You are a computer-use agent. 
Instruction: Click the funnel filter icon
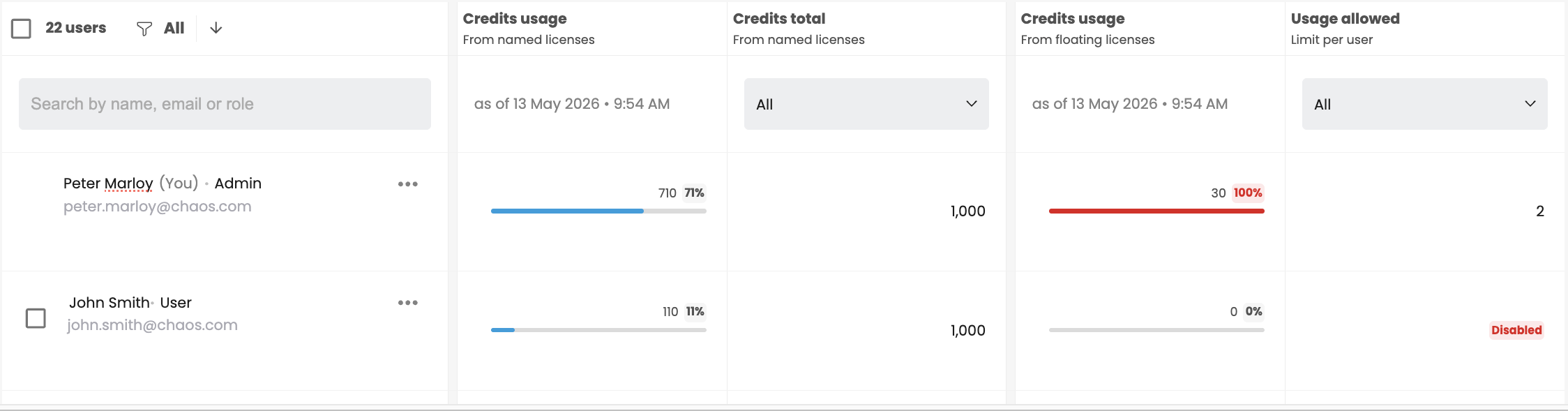pos(144,29)
